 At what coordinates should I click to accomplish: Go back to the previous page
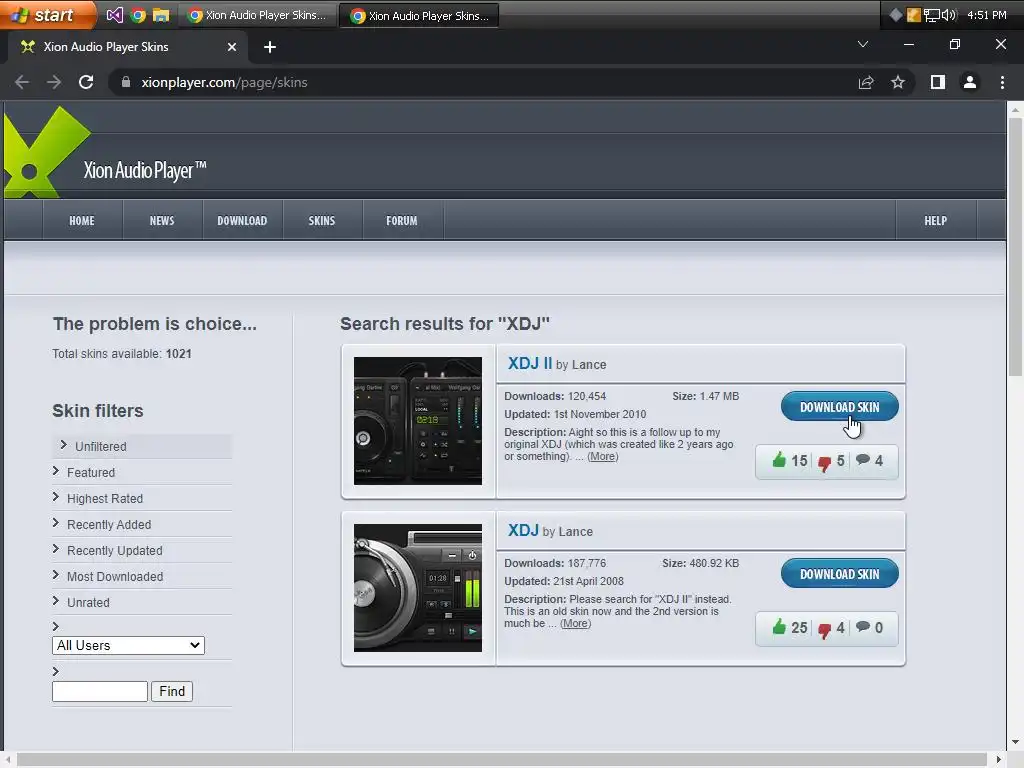point(22,82)
